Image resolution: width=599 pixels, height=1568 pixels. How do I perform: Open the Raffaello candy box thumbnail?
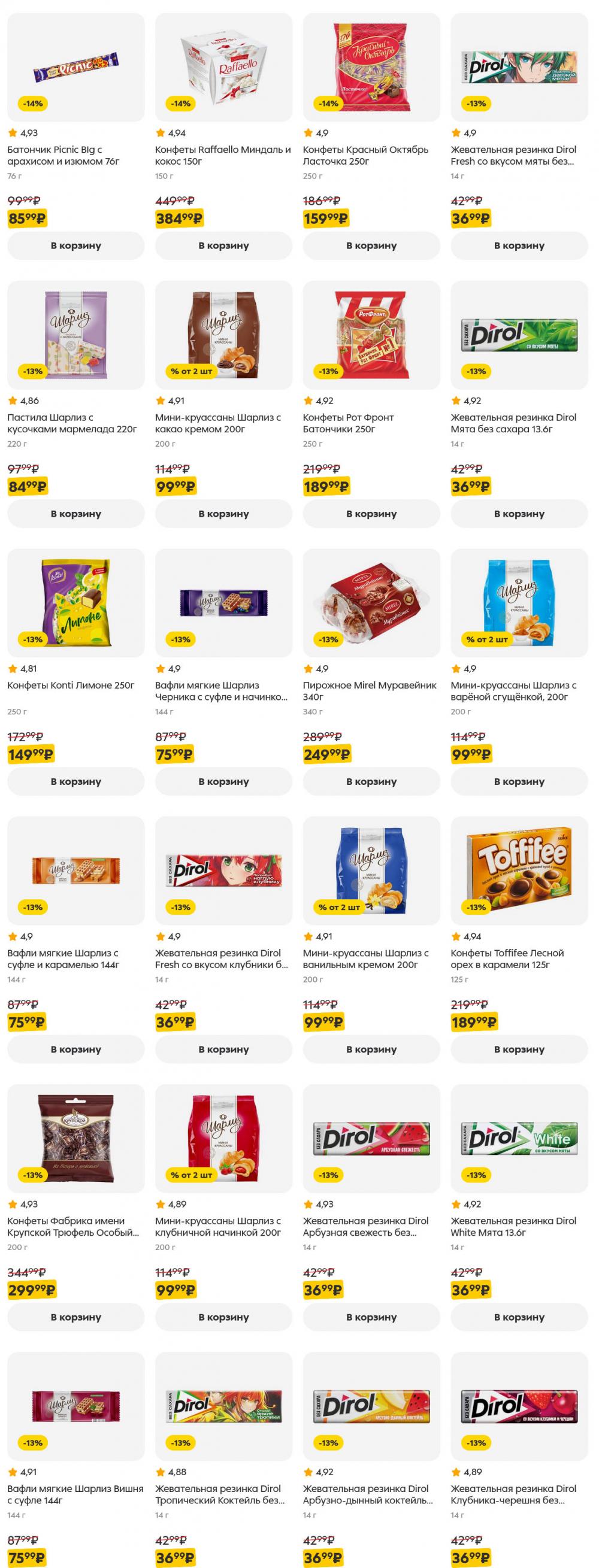(x=223, y=67)
